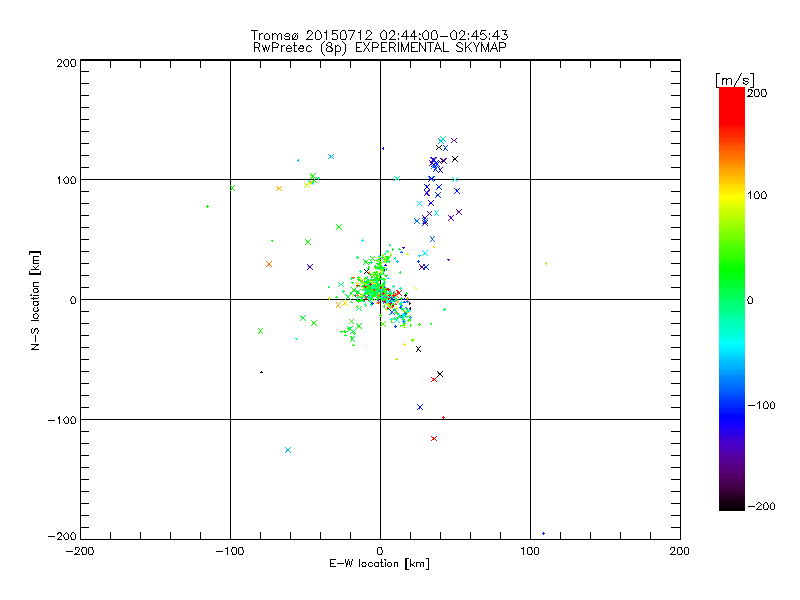Click the -200 label beside the color bar
Screen dimensions: 800x600
[761, 506]
